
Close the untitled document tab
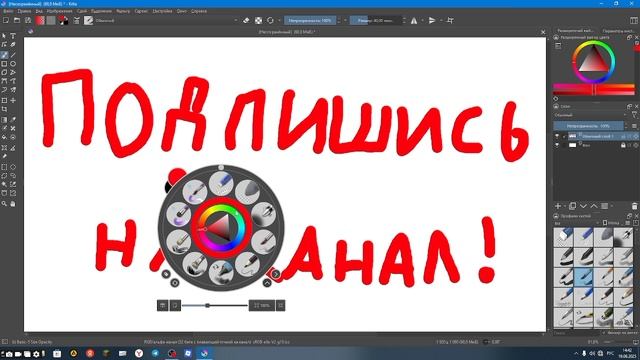pyautogui.click(x=543, y=32)
